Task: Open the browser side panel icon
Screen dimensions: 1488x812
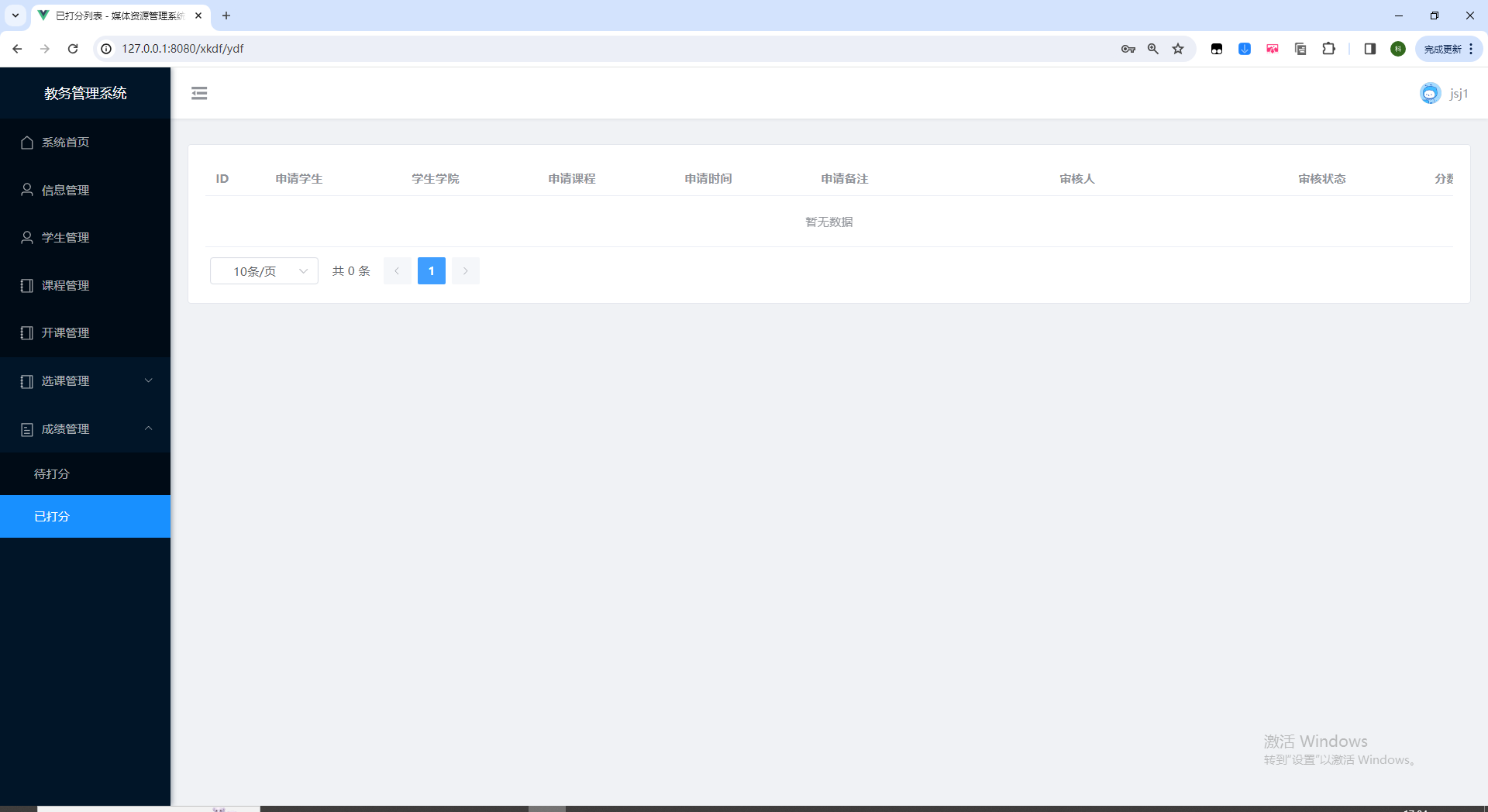Action: (1369, 48)
